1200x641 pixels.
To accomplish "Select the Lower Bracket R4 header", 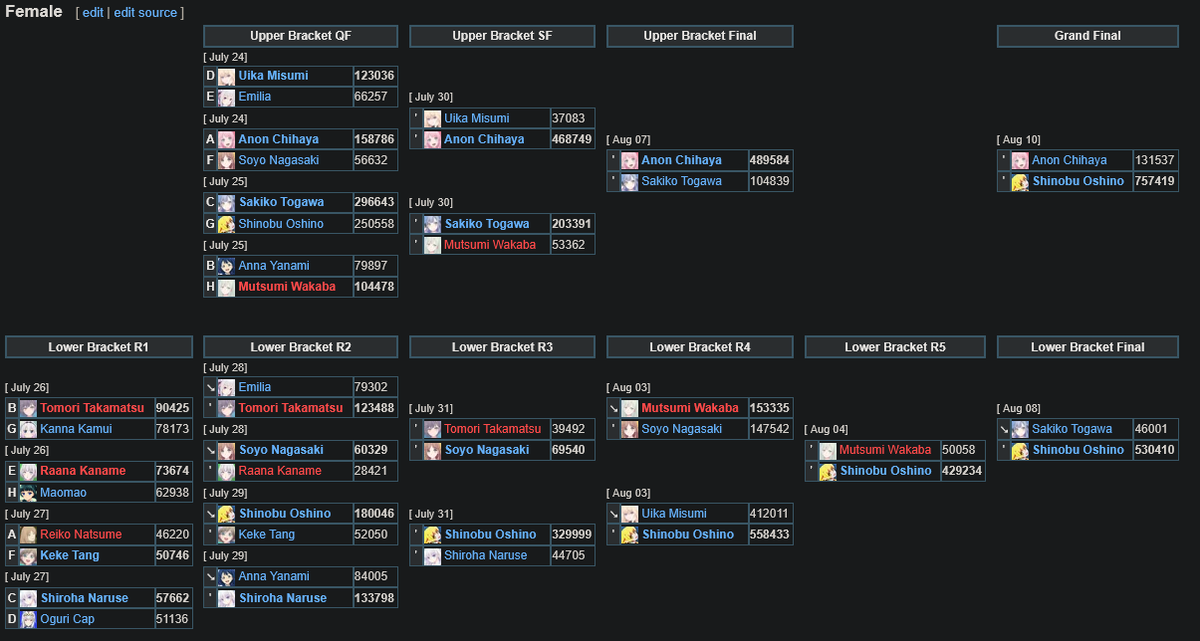I will tap(700, 347).
